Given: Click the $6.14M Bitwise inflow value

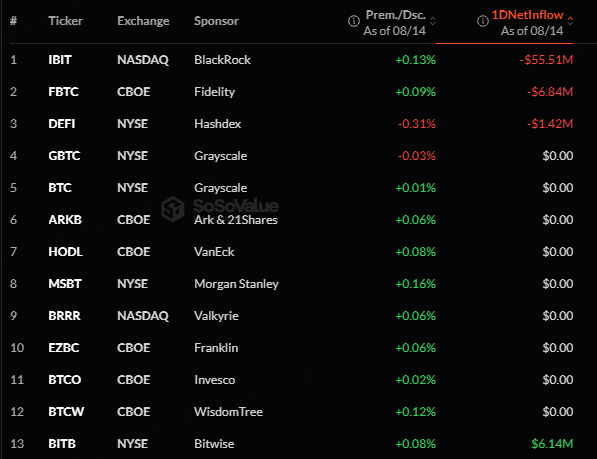Looking at the screenshot, I should coord(552,443).
